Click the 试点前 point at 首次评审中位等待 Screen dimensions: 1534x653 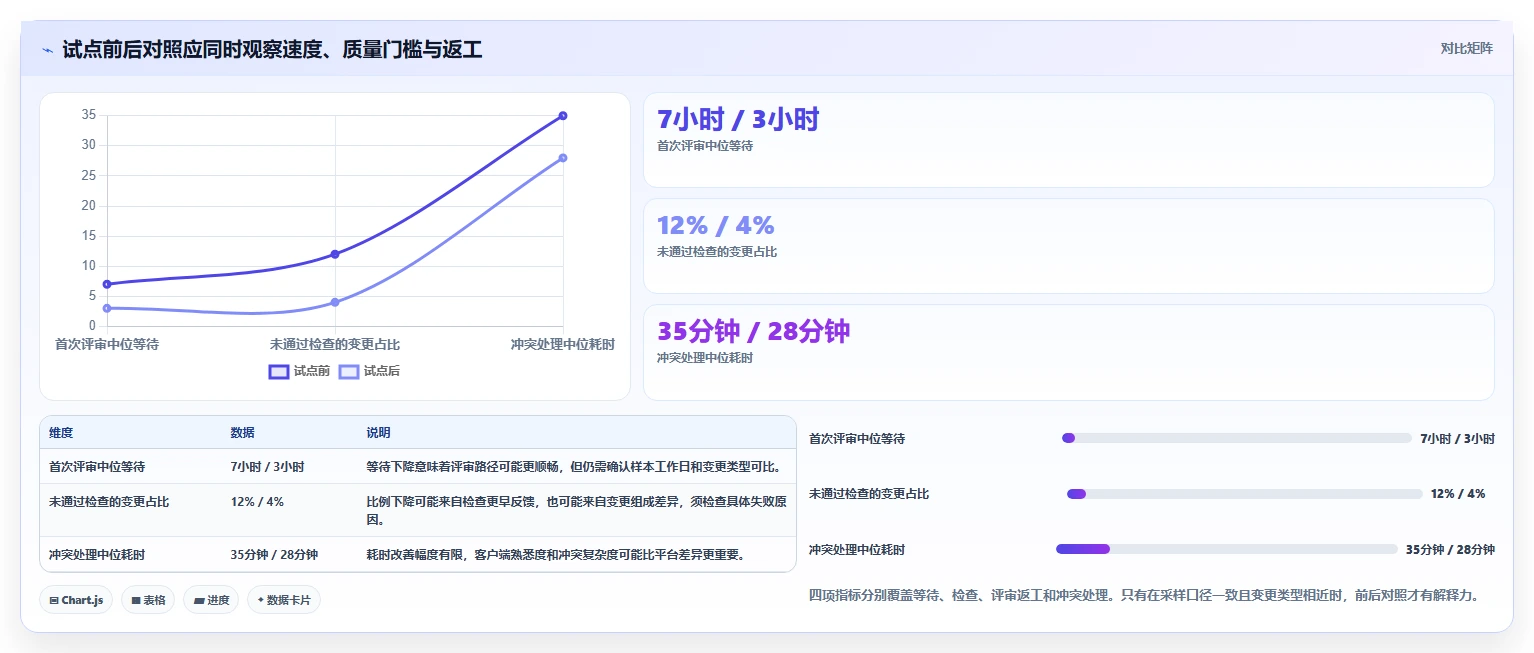[107, 284]
